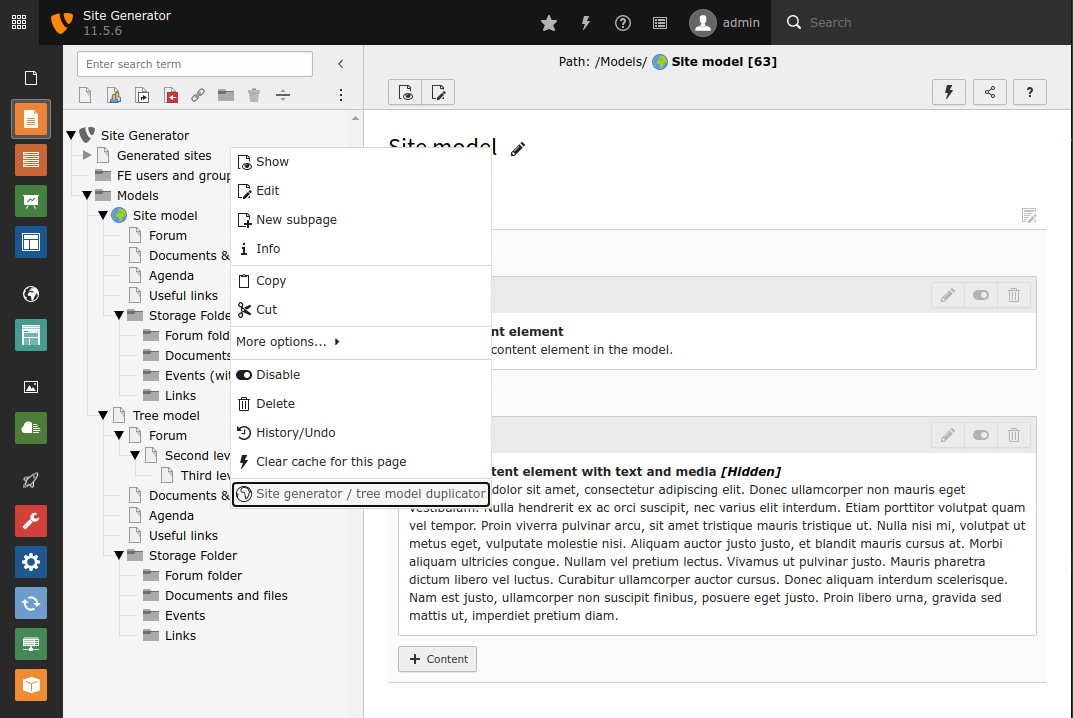Choose Site generator / tree model duplicator
The image size is (1073, 718).
click(x=361, y=494)
